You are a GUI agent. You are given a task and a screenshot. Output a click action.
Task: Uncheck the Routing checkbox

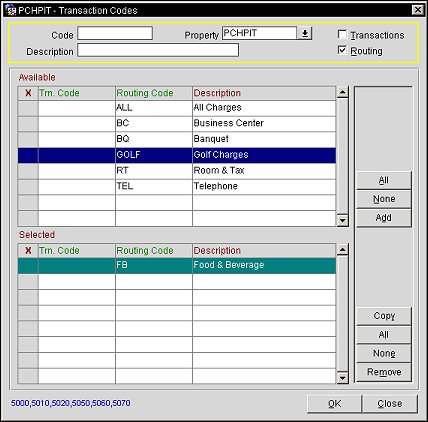coord(342,50)
